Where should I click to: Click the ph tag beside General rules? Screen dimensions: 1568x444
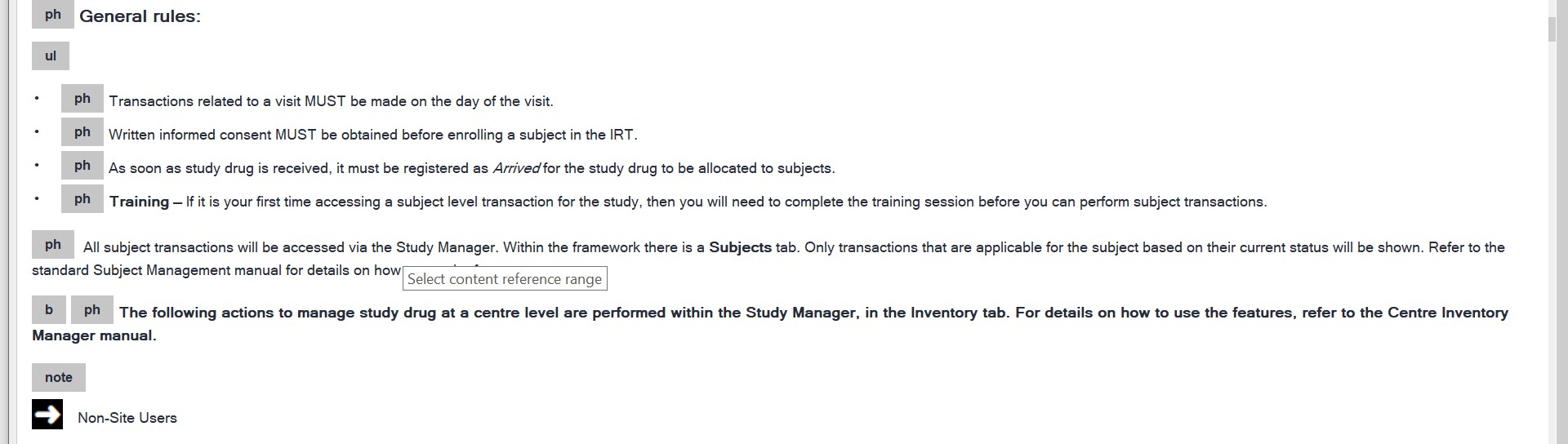pyautogui.click(x=53, y=15)
